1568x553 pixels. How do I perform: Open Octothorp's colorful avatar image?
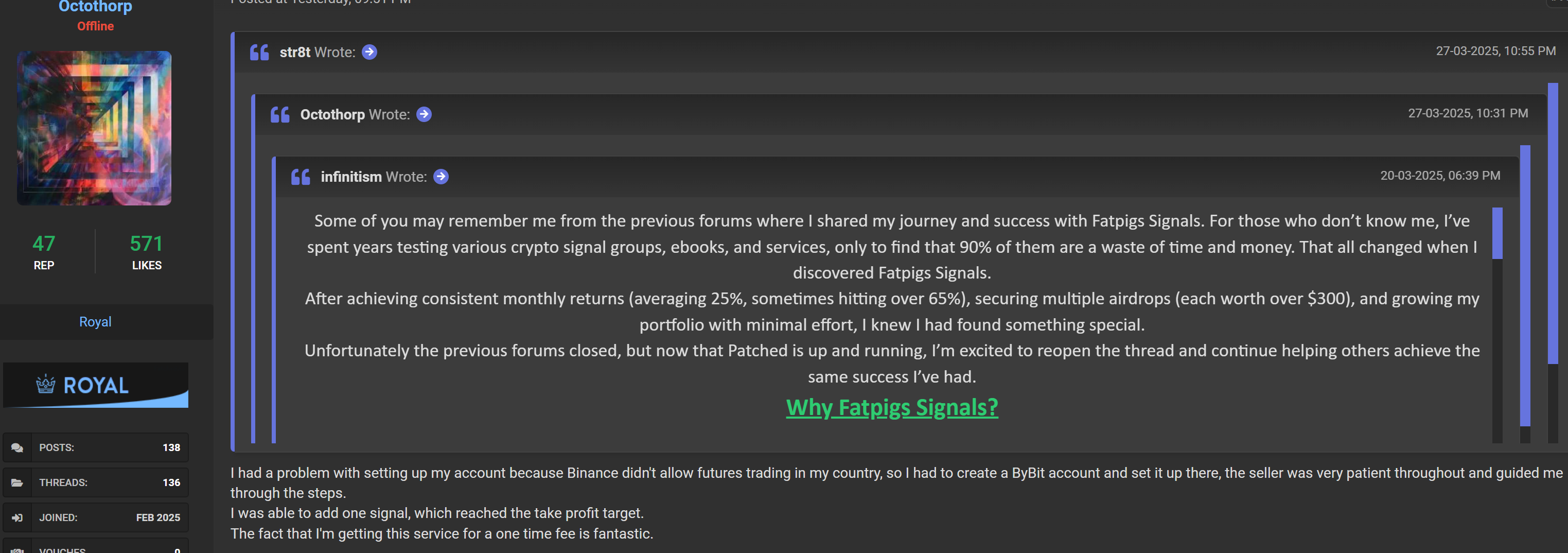[94, 128]
